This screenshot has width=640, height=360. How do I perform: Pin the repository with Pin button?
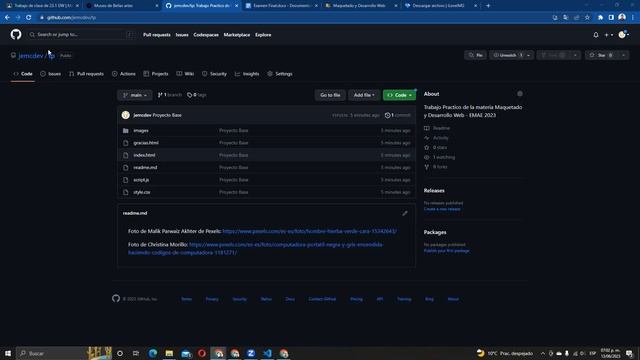coord(476,55)
